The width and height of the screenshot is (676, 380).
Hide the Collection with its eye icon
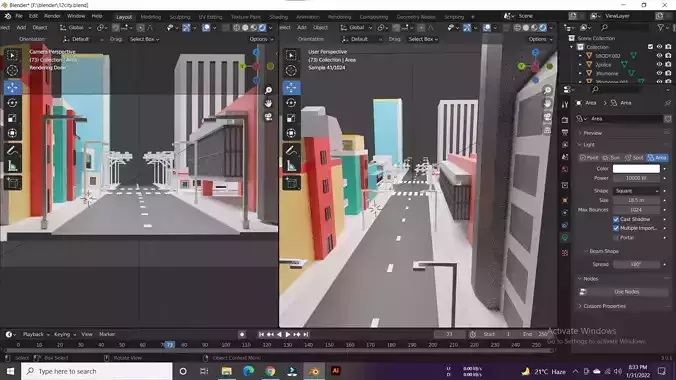click(659, 47)
